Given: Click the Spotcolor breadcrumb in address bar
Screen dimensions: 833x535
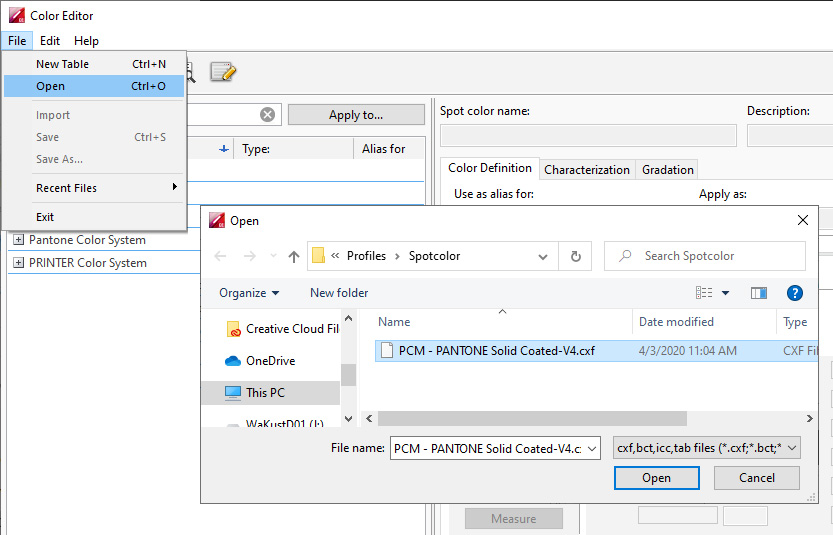Looking at the screenshot, I should (435, 256).
